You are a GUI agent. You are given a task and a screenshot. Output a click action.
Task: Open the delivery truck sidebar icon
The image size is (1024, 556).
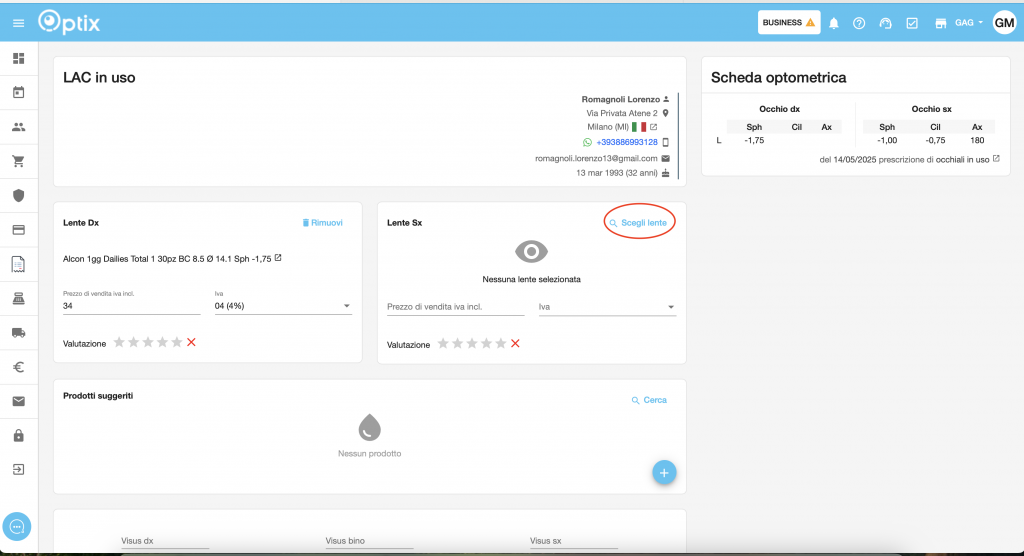point(18,333)
